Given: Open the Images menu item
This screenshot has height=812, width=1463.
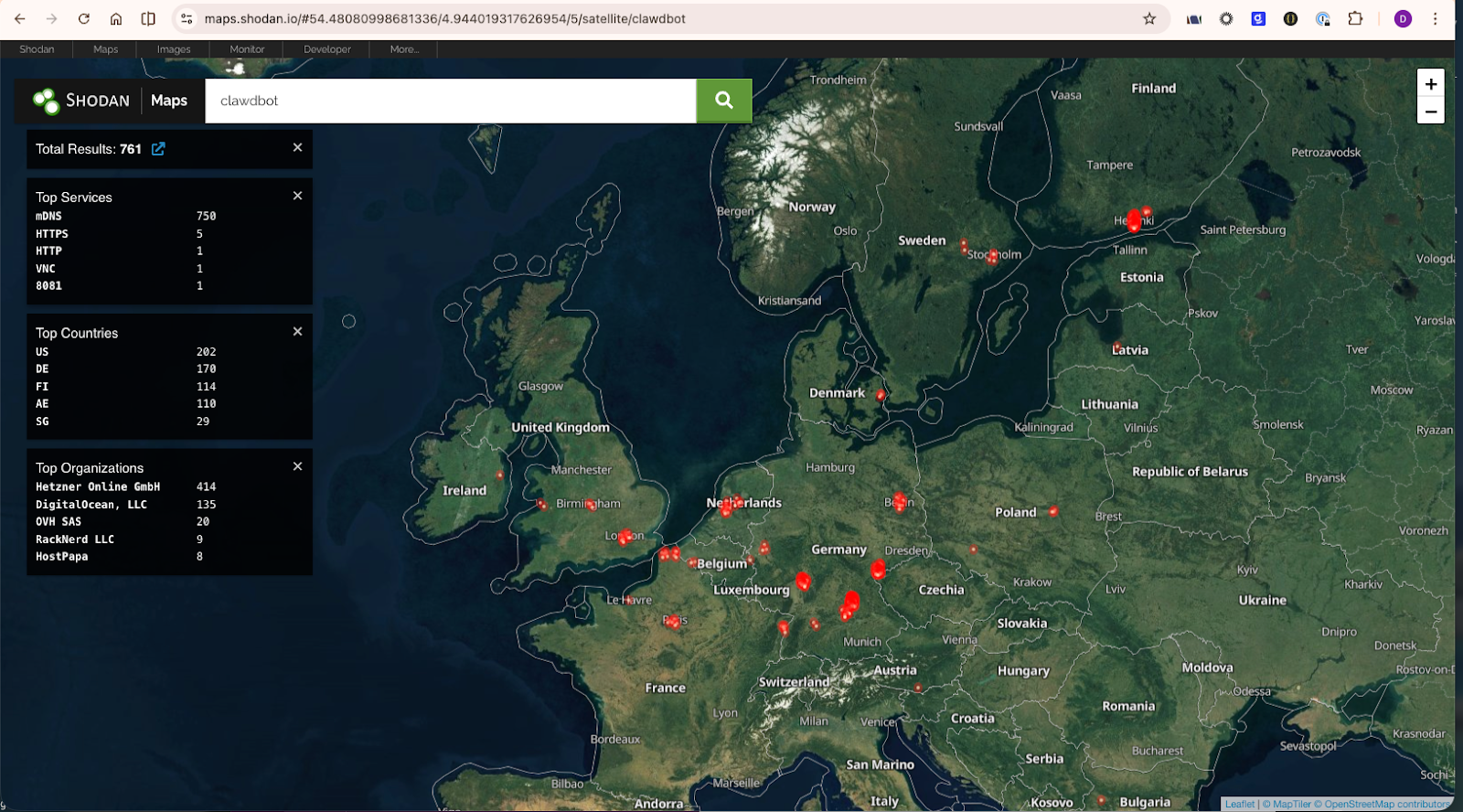Looking at the screenshot, I should point(174,49).
